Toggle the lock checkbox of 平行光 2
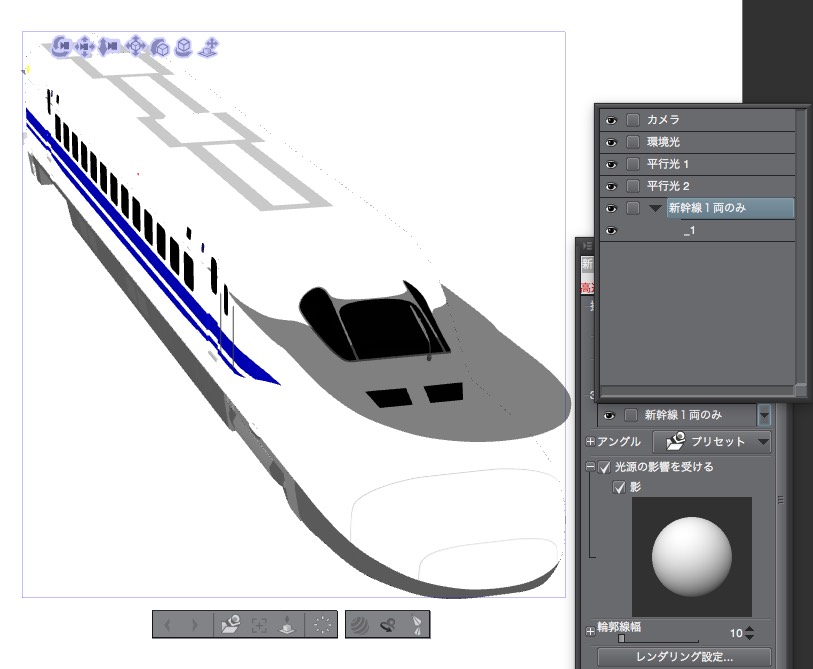Viewport: 813px width, 669px height. coord(633,186)
